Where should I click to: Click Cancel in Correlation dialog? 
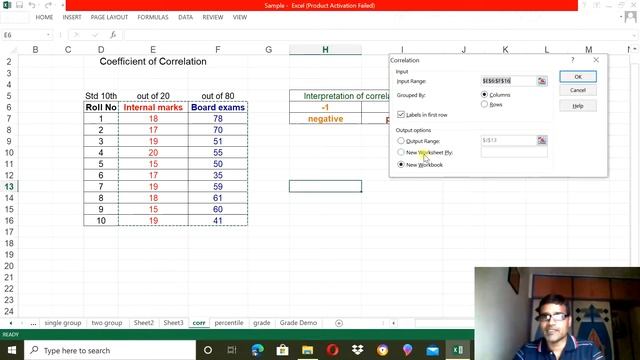pos(578,90)
